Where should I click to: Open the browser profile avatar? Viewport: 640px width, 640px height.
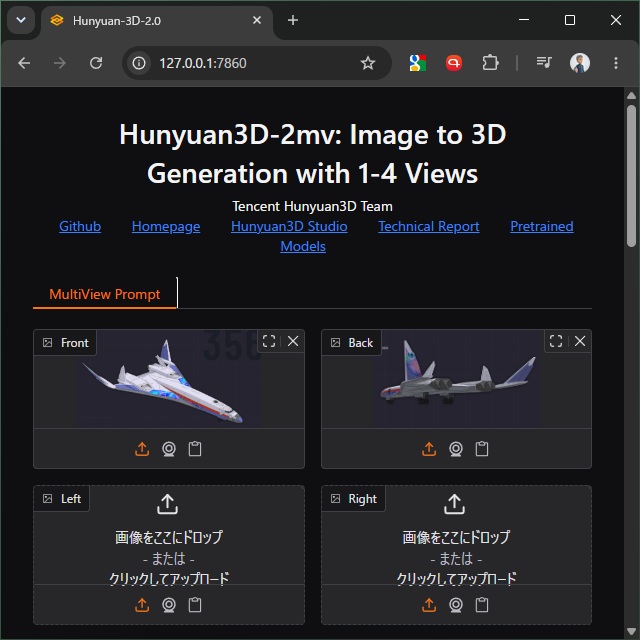coord(580,63)
